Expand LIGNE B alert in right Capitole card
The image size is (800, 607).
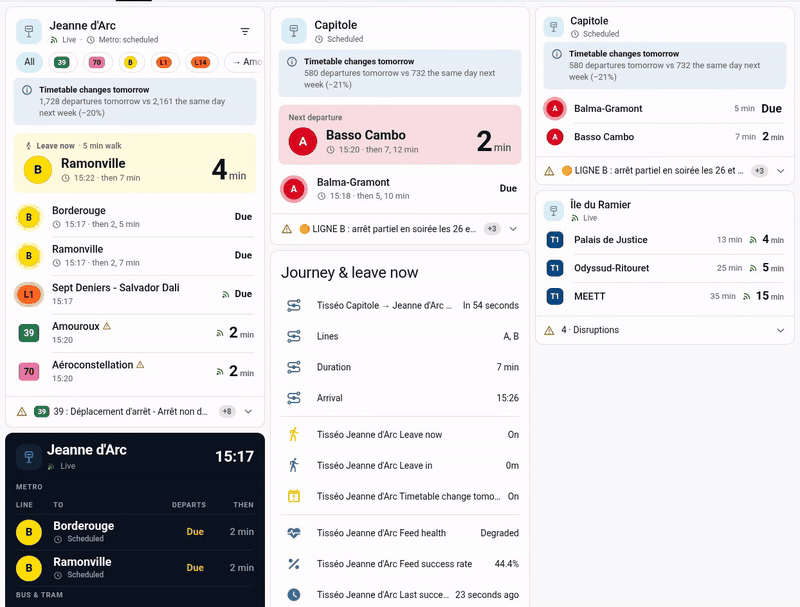781,171
